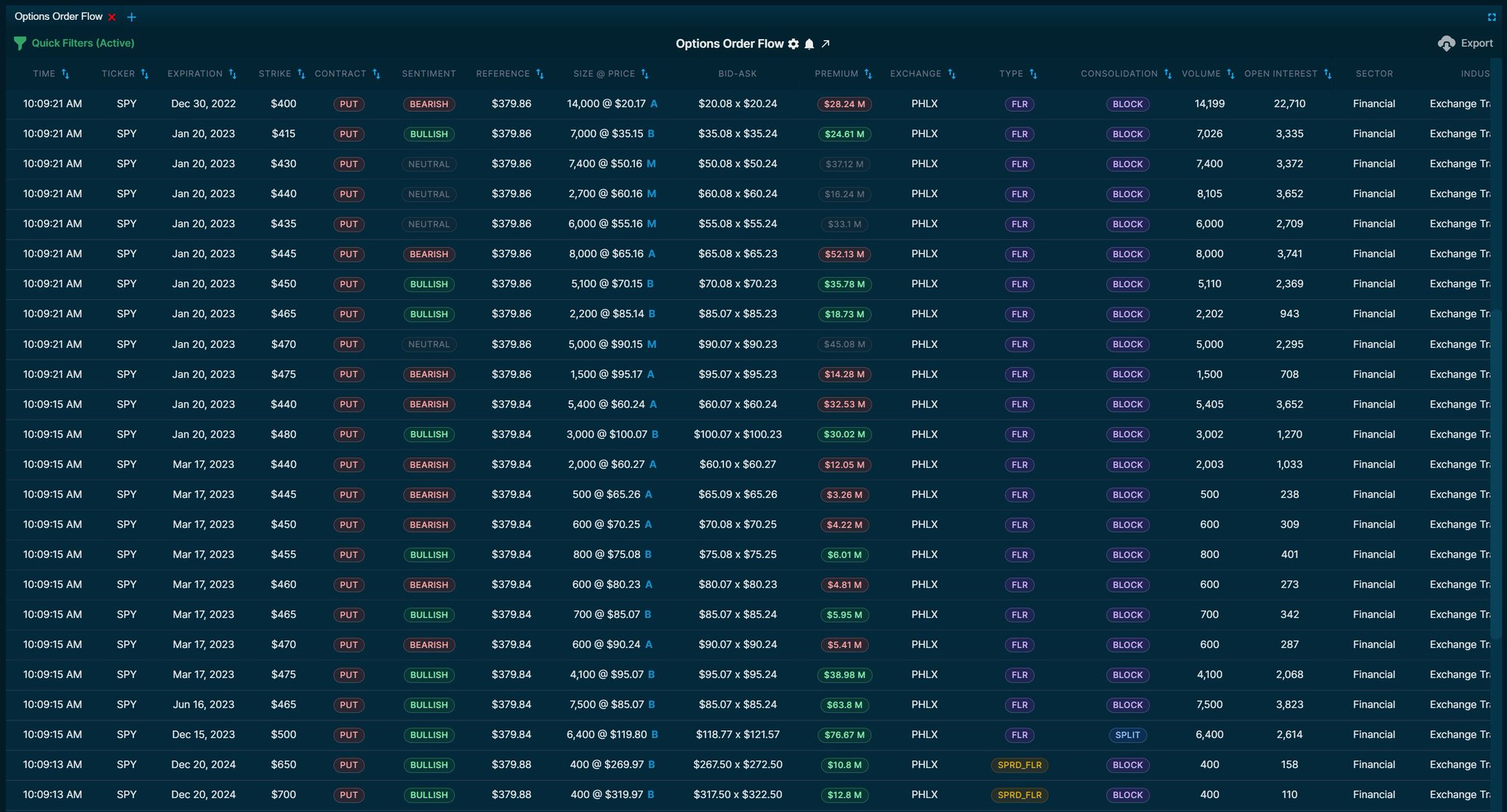Screen dimensions: 1507x812
Task: Enter fullscreen using the expand icon top right
Action: click(x=1492, y=17)
